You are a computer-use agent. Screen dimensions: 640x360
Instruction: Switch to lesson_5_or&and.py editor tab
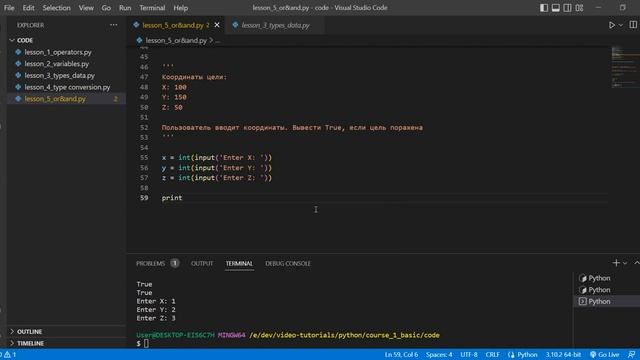[x=172, y=25]
